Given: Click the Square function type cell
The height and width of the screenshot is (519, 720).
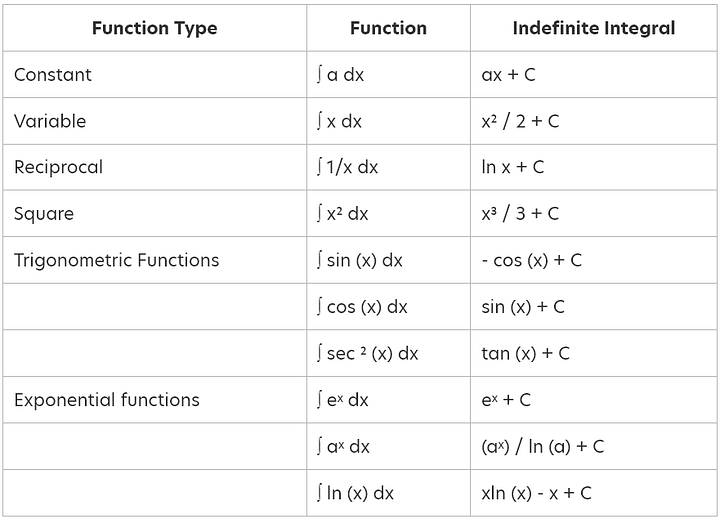Looking at the screenshot, I should (x=44, y=214).
